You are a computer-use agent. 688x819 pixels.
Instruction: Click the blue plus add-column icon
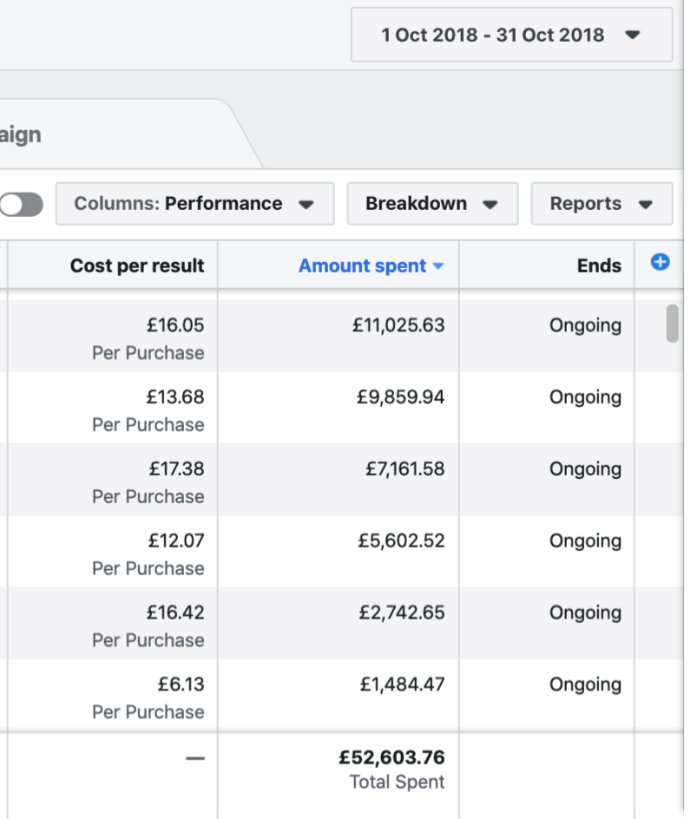pyautogui.click(x=659, y=262)
